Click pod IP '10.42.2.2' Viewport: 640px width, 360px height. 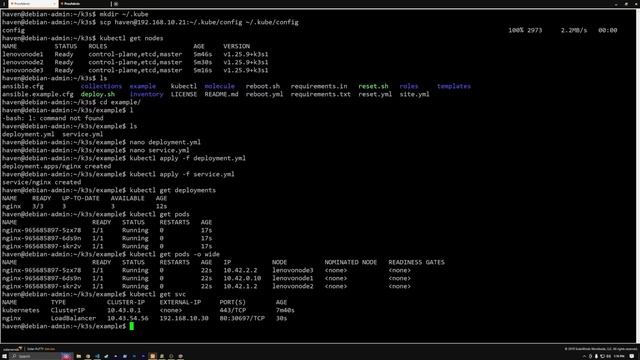240,270
